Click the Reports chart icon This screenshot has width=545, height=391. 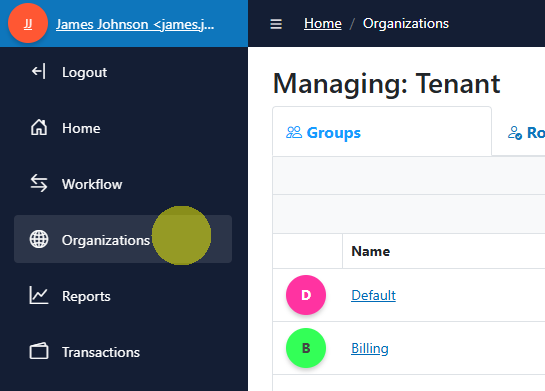[x=39, y=295]
